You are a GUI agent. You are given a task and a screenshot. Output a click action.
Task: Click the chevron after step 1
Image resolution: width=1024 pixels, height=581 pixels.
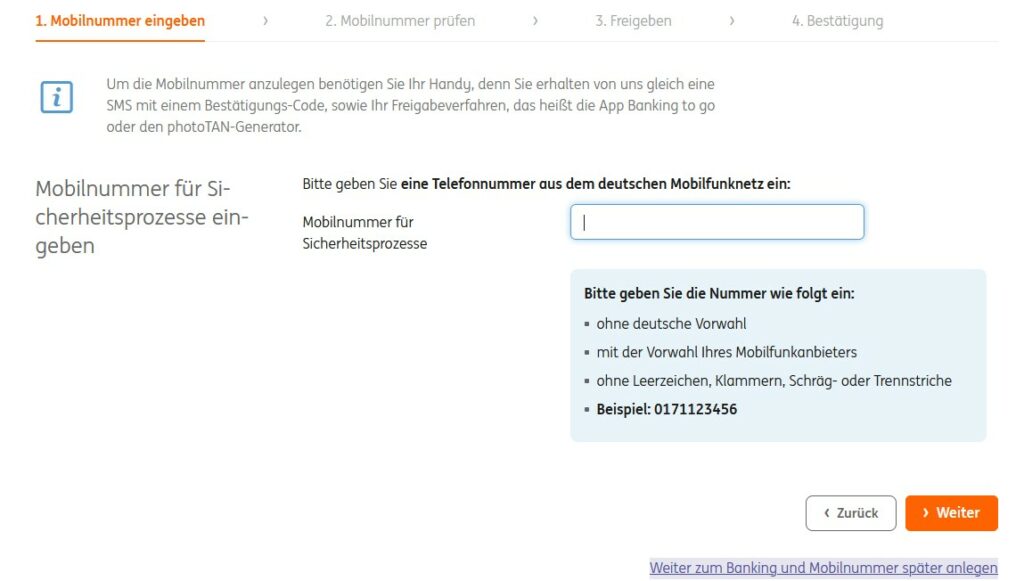pyautogui.click(x=265, y=21)
